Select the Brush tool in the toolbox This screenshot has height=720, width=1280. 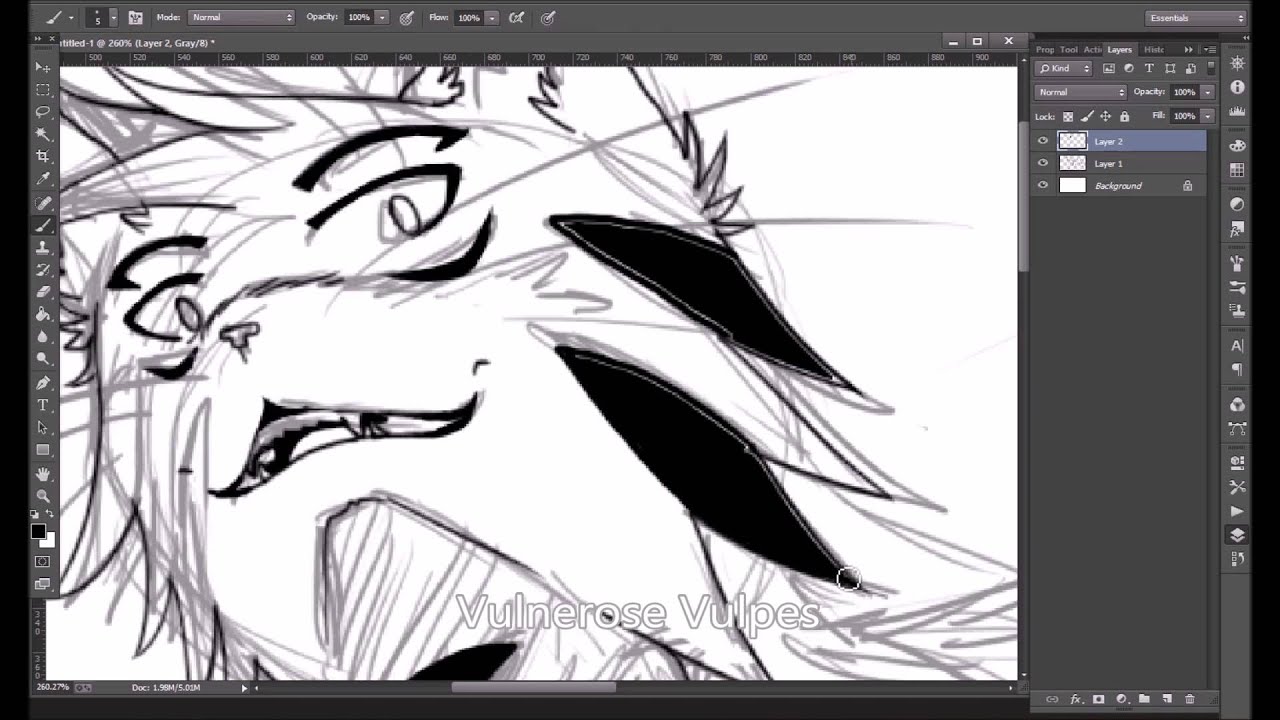43,225
